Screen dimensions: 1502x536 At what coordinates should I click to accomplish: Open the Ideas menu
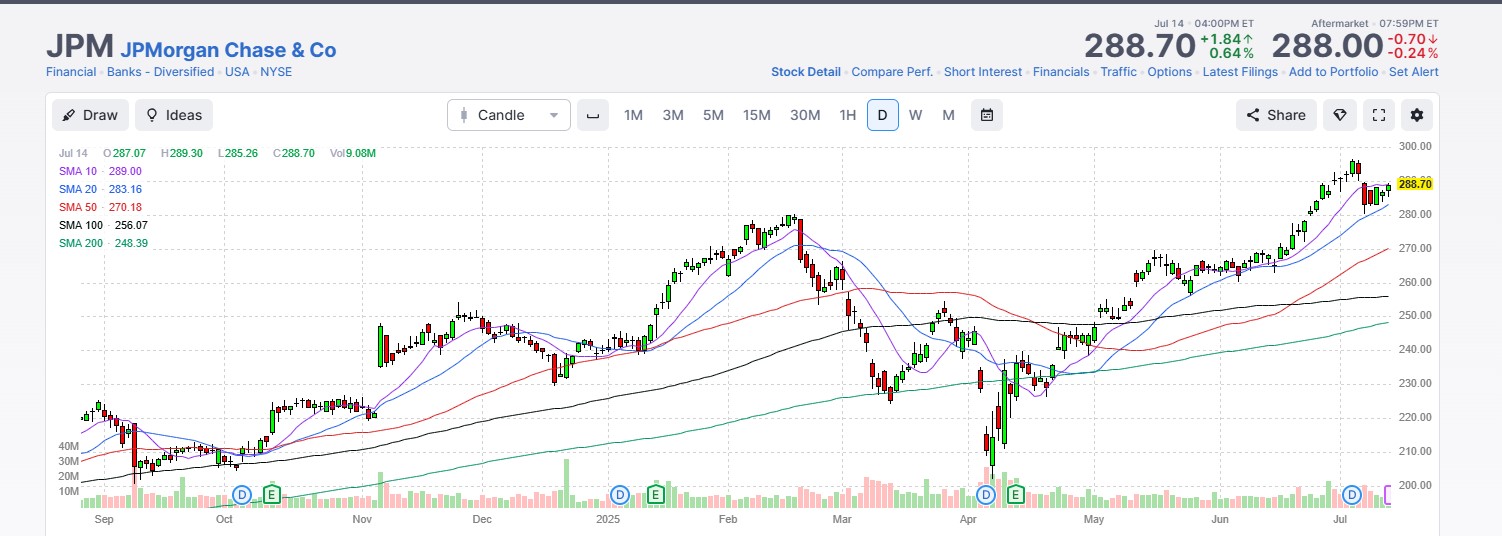(x=174, y=115)
